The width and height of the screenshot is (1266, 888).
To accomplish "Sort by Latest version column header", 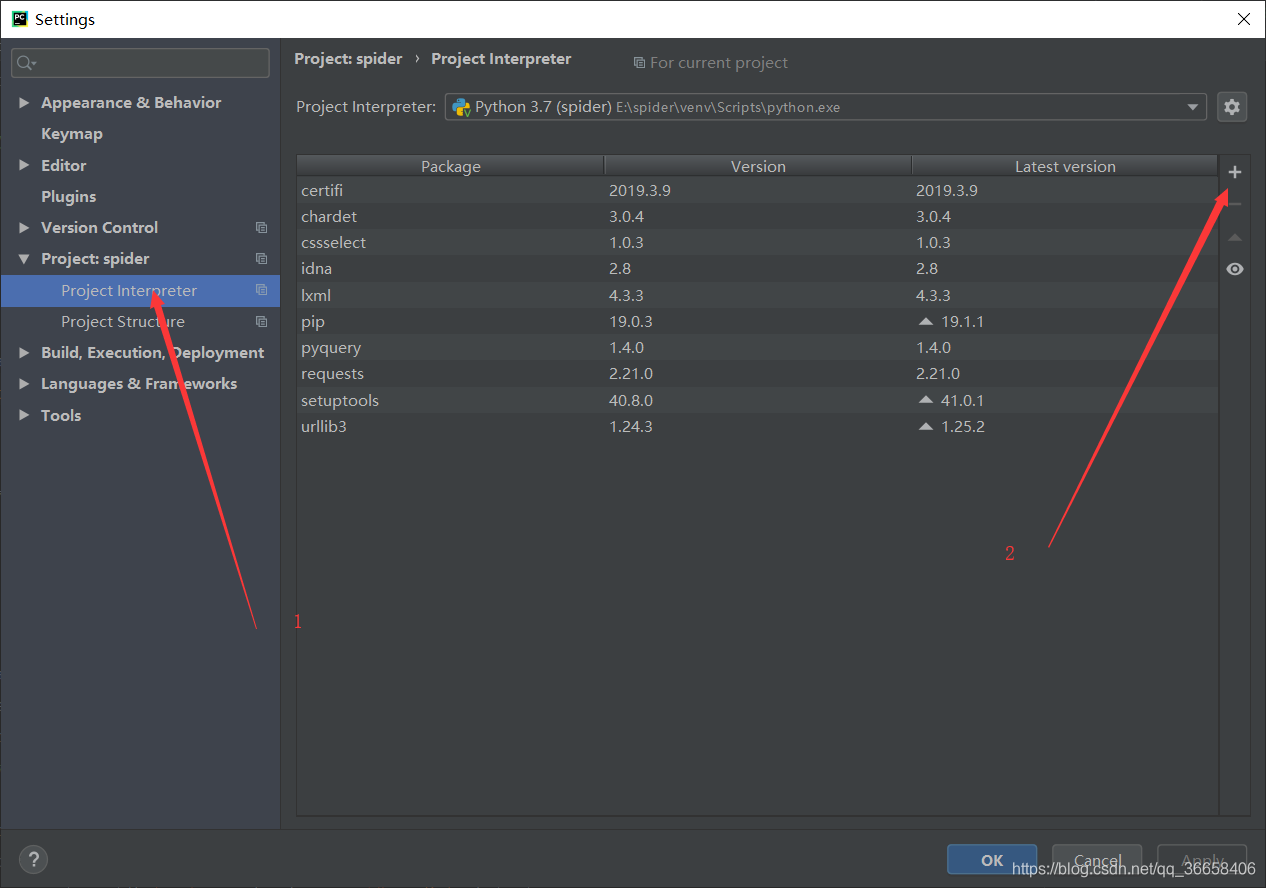I will click(x=1065, y=166).
